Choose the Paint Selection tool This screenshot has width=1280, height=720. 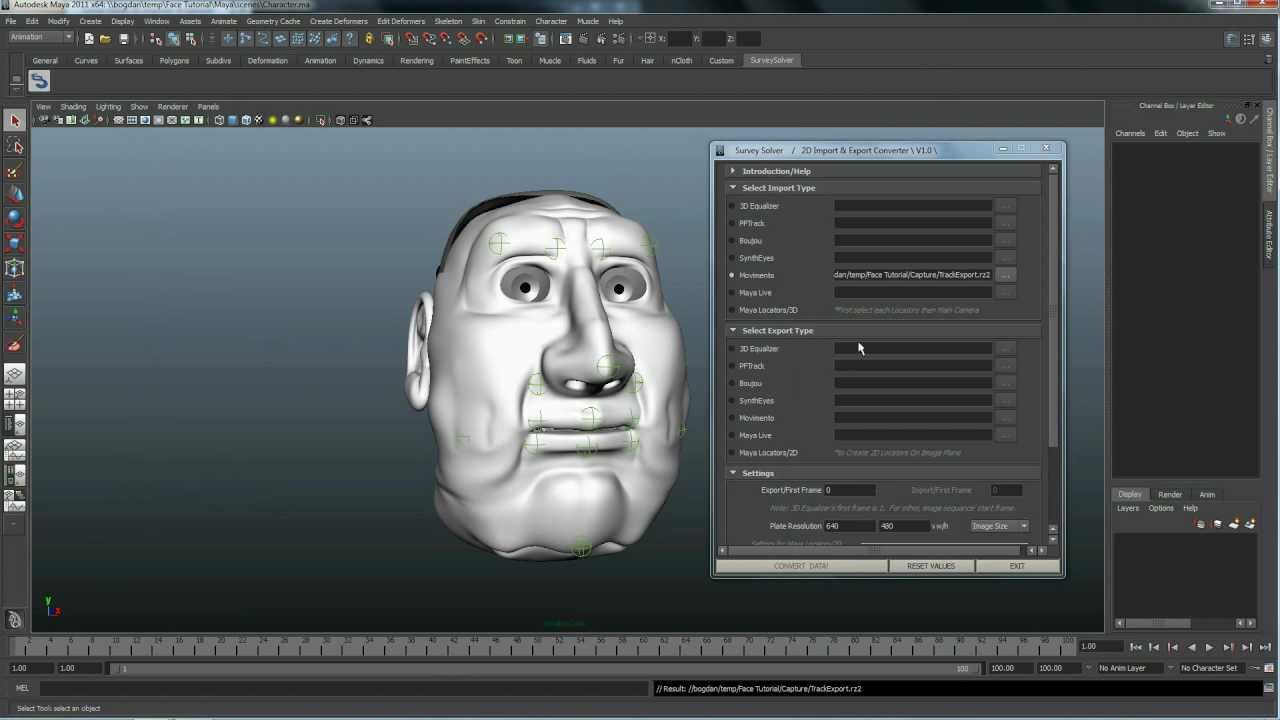15,170
